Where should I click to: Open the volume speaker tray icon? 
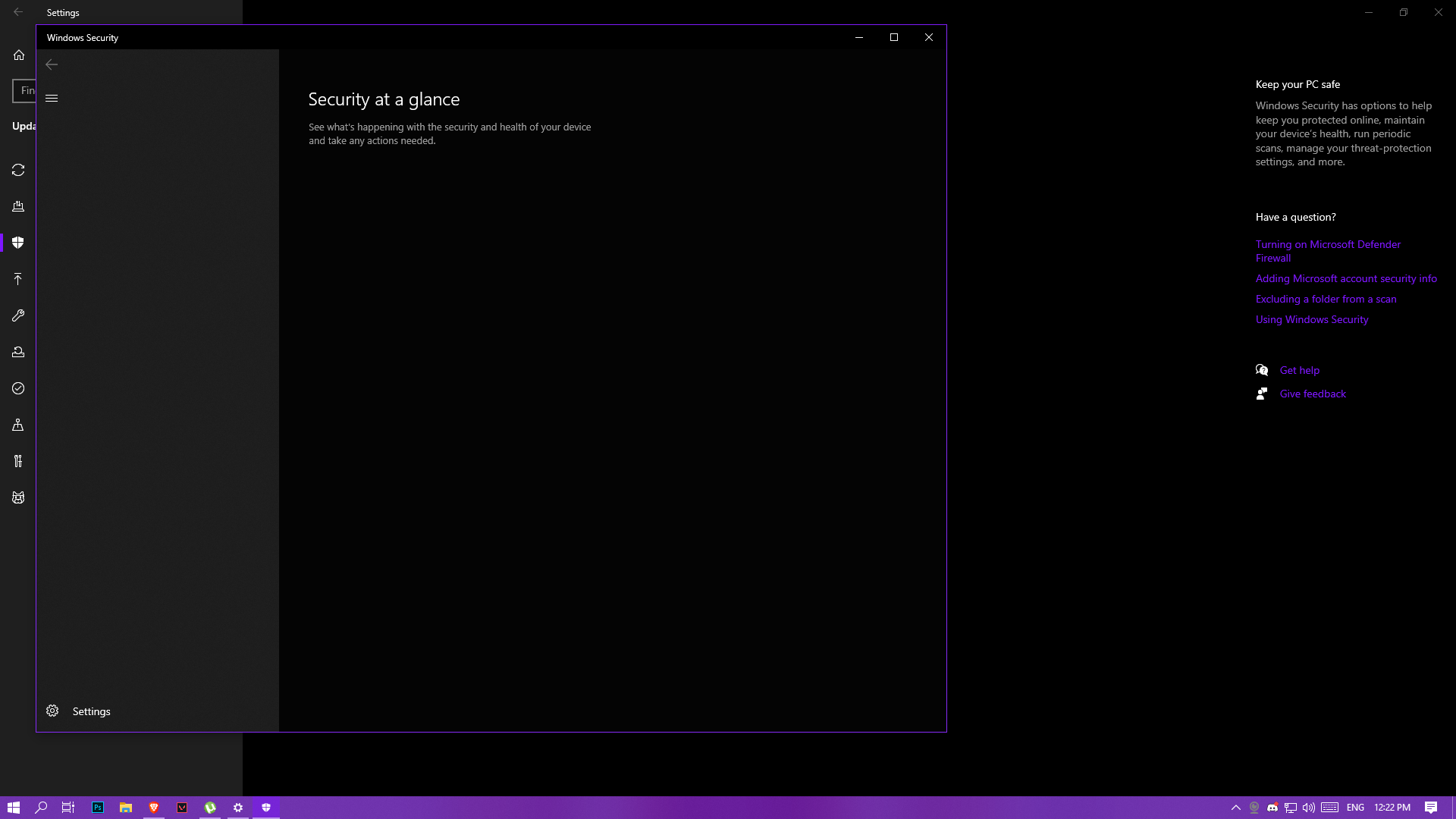pos(1309,808)
